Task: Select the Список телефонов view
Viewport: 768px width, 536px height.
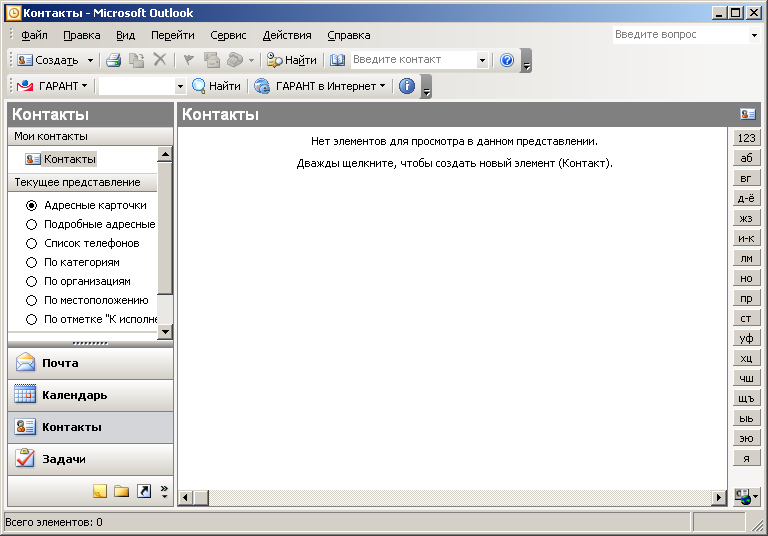Action: 82,244
